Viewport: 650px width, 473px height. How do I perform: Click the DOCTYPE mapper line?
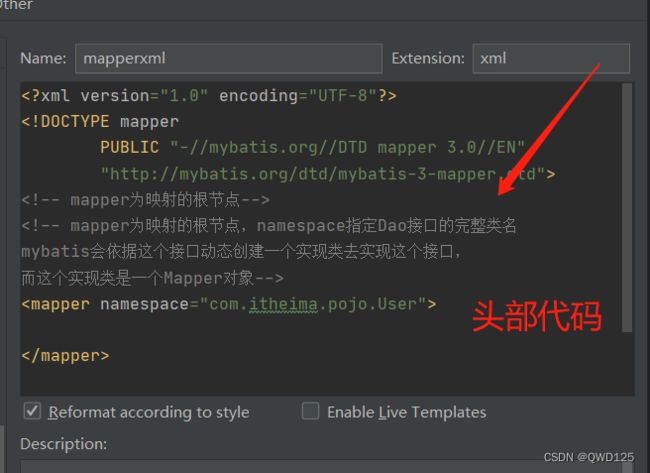pos(100,122)
